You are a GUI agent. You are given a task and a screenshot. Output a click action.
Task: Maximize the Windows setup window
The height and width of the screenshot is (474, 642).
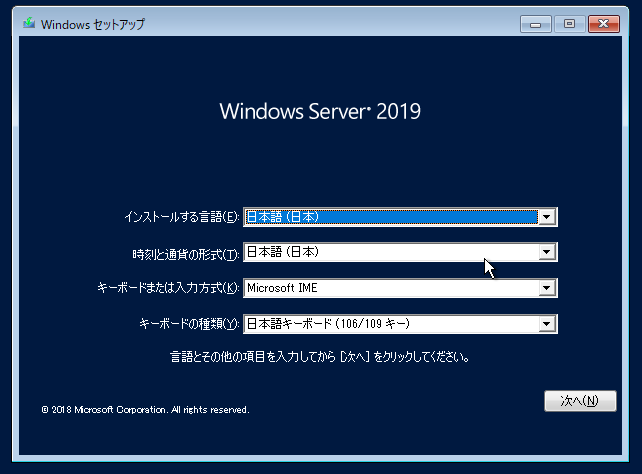(570, 24)
